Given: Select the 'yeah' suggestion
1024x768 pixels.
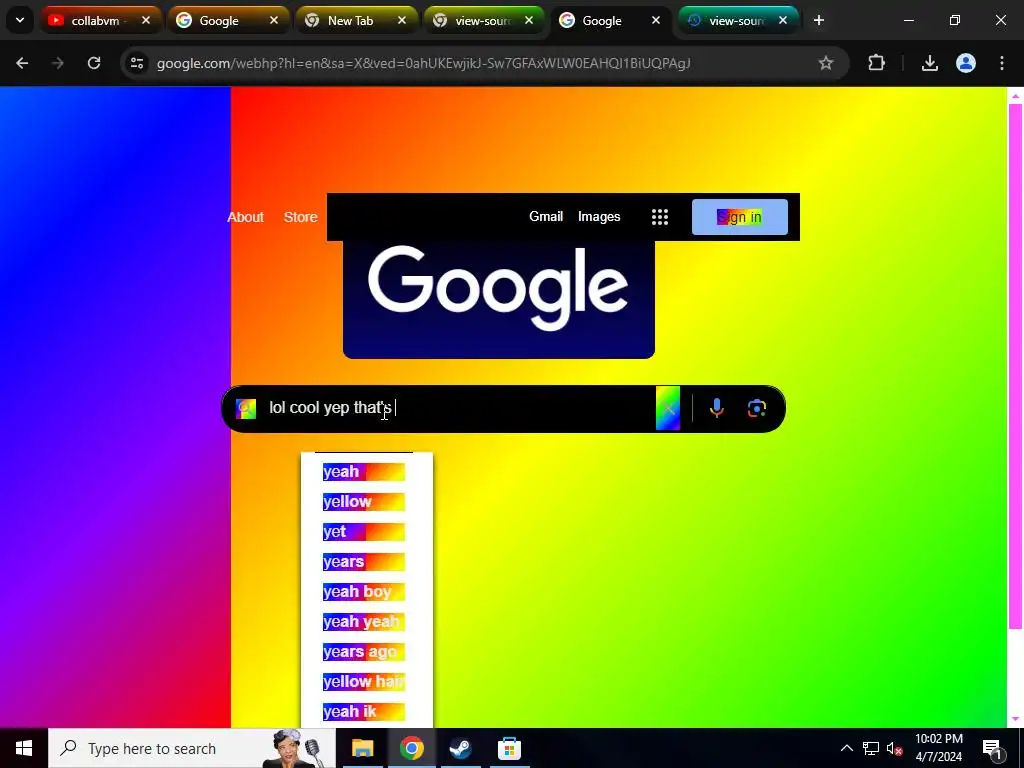Looking at the screenshot, I should point(364,472).
